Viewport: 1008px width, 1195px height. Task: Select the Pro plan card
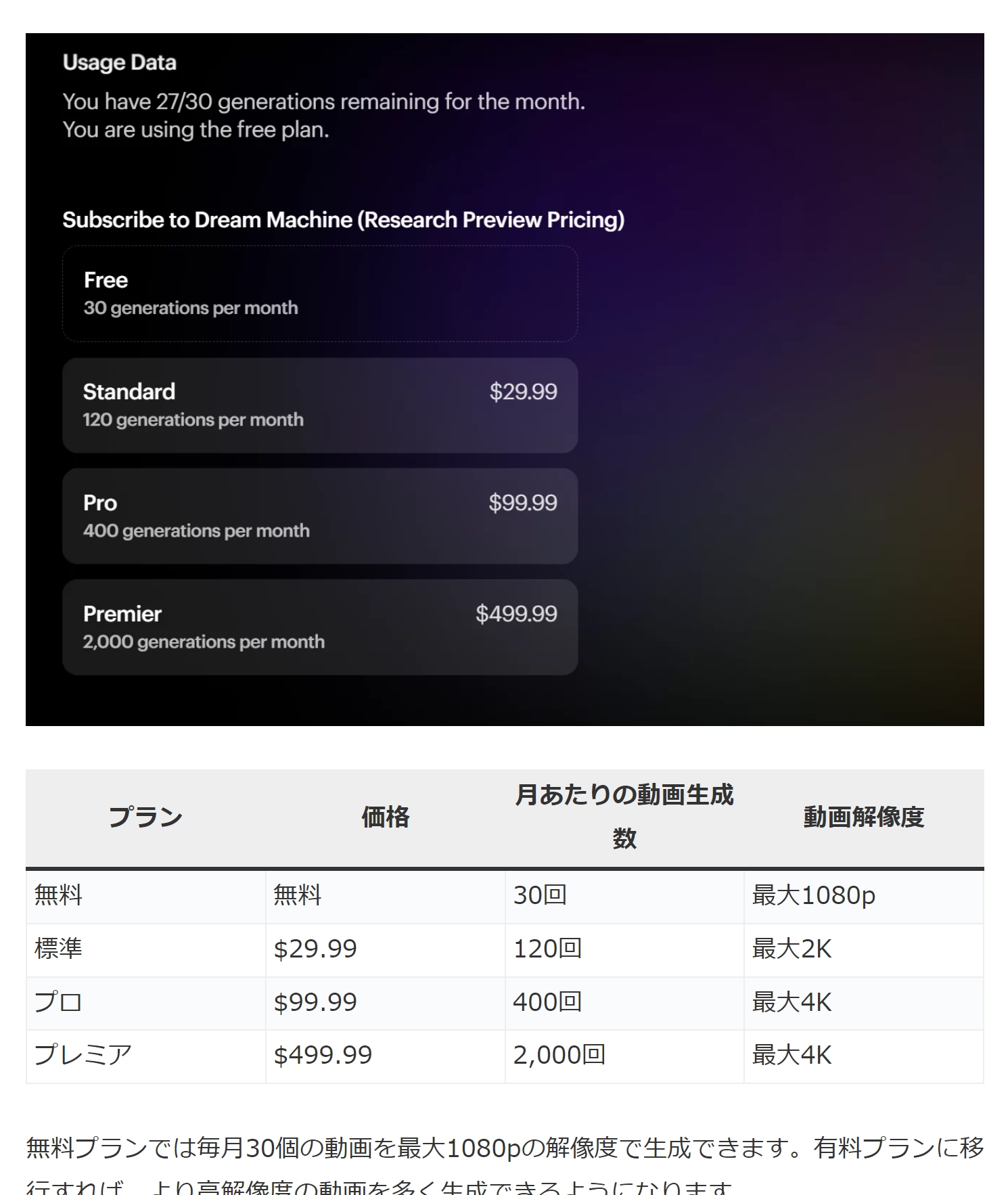320,516
